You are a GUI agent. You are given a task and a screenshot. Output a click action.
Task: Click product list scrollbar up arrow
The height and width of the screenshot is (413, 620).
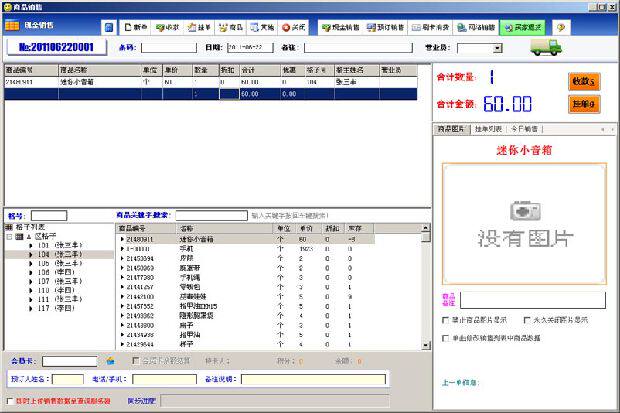(x=425, y=228)
